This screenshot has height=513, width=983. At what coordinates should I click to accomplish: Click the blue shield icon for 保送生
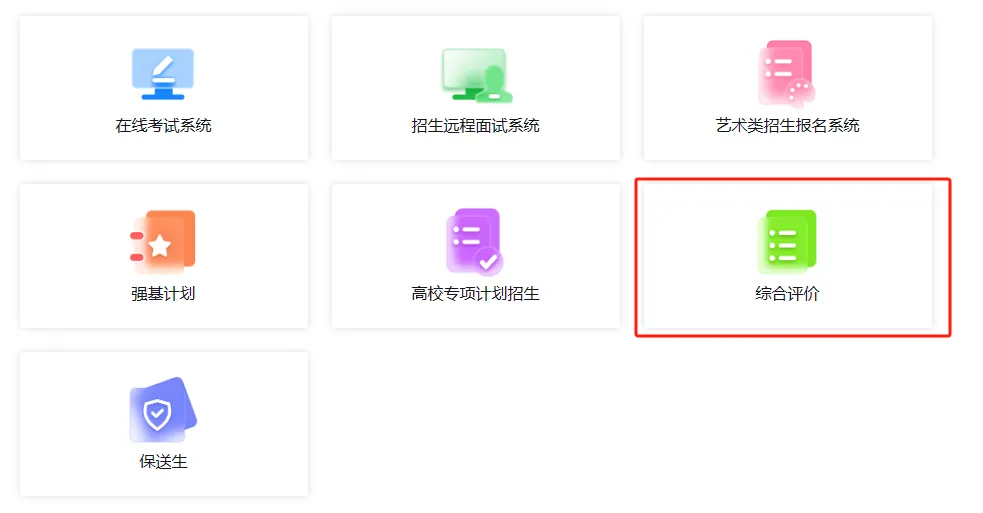(x=163, y=410)
